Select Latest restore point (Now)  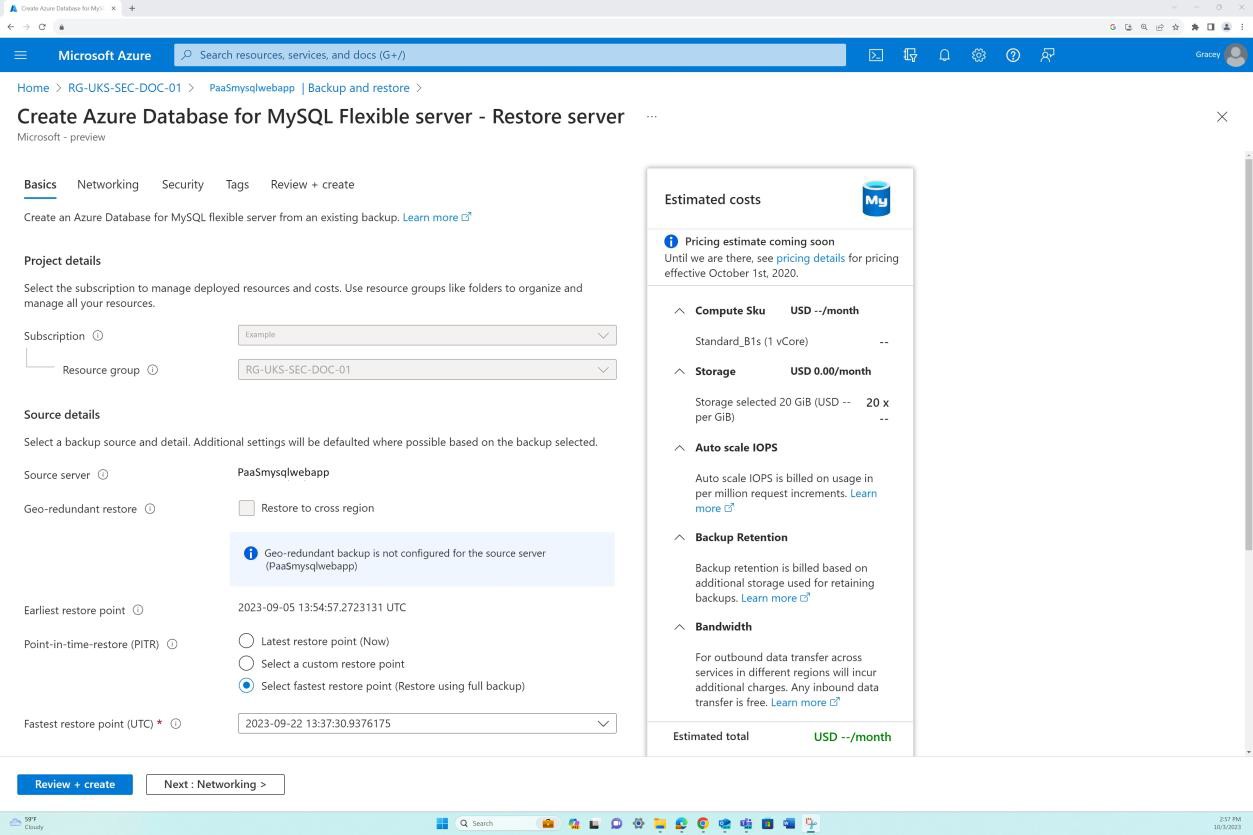pyautogui.click(x=246, y=641)
